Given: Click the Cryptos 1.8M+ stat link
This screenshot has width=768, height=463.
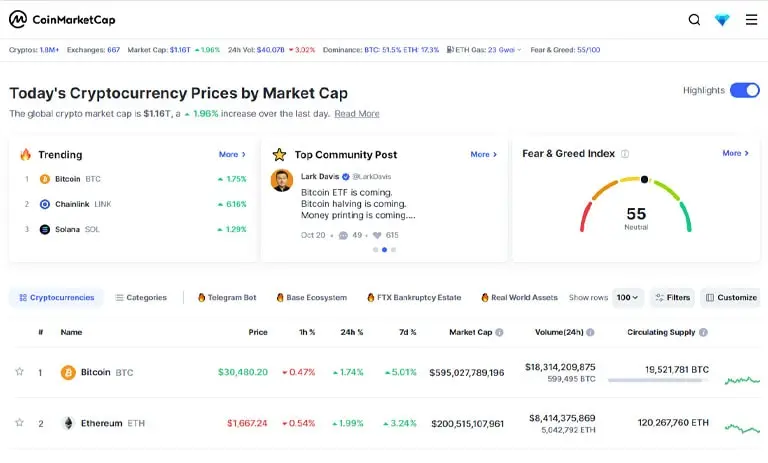Looking at the screenshot, I should point(34,50).
